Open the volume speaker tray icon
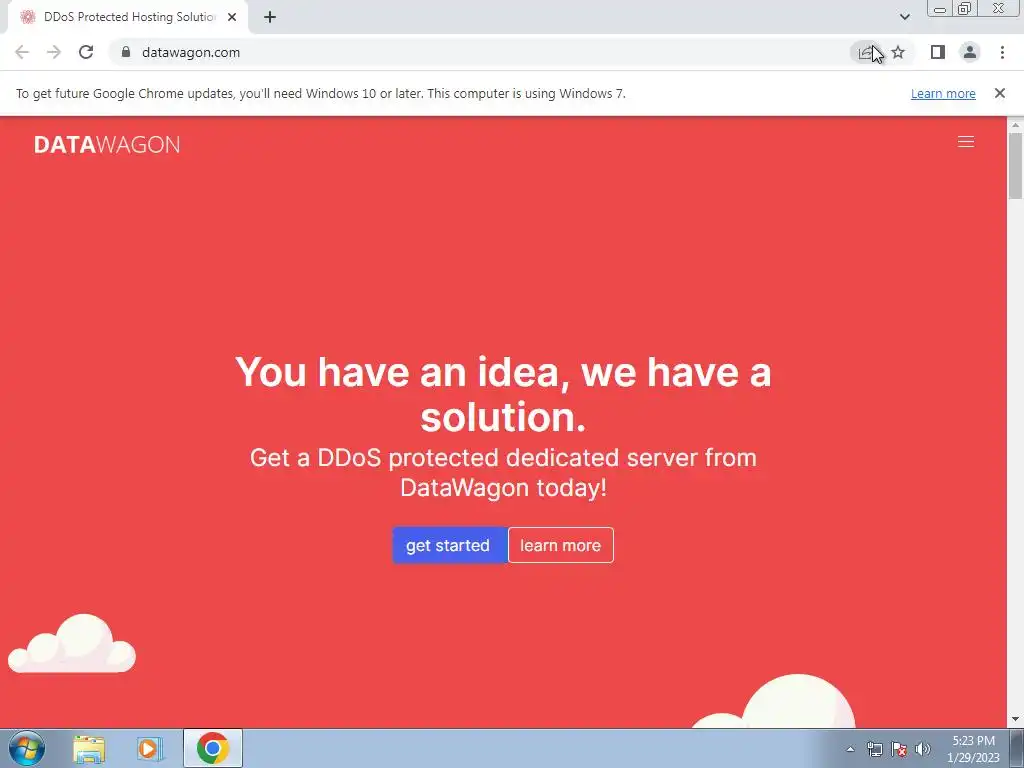Viewport: 1024px width, 768px height. (x=922, y=749)
